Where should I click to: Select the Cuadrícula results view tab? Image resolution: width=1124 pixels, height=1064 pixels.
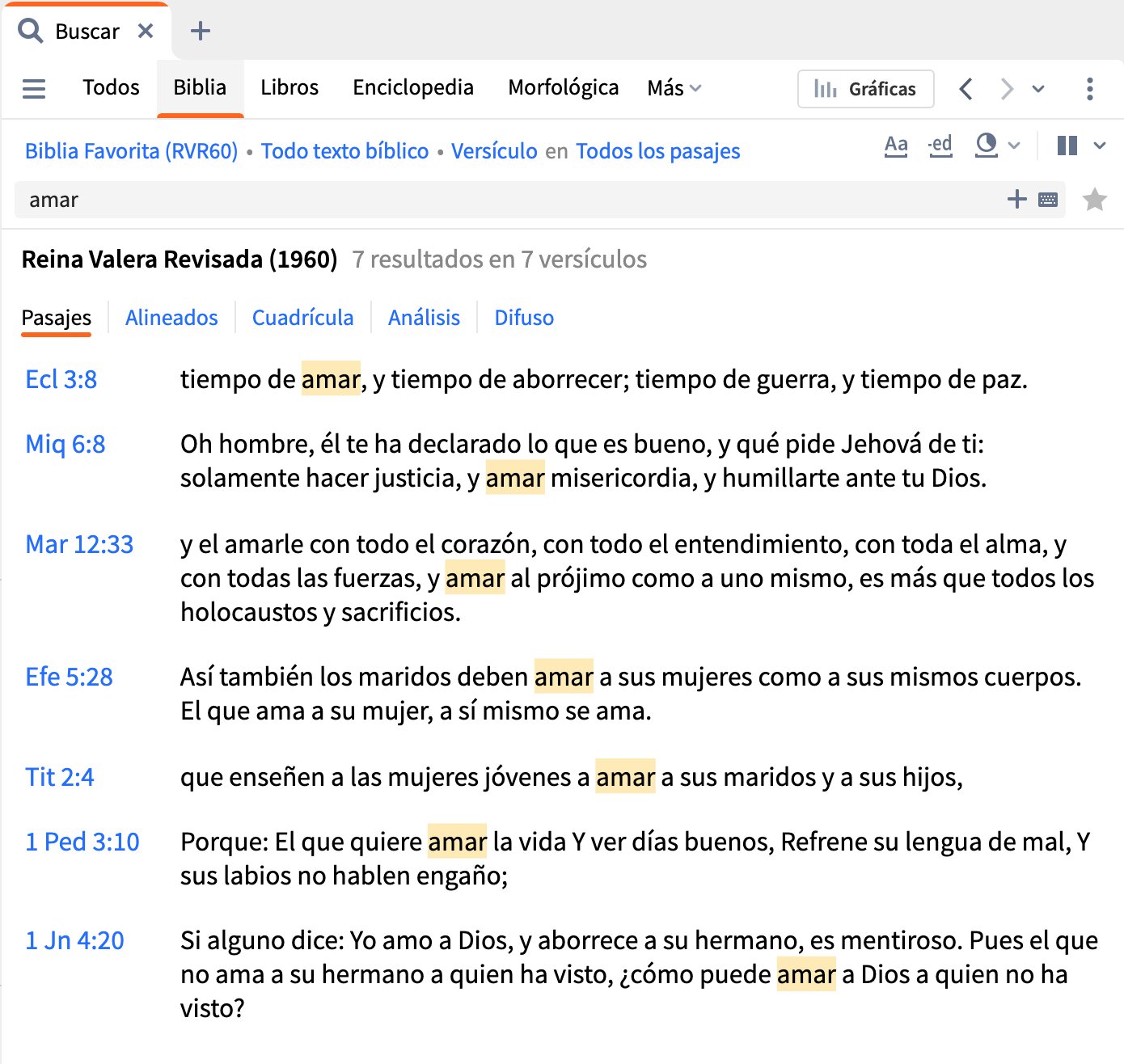pyautogui.click(x=302, y=318)
